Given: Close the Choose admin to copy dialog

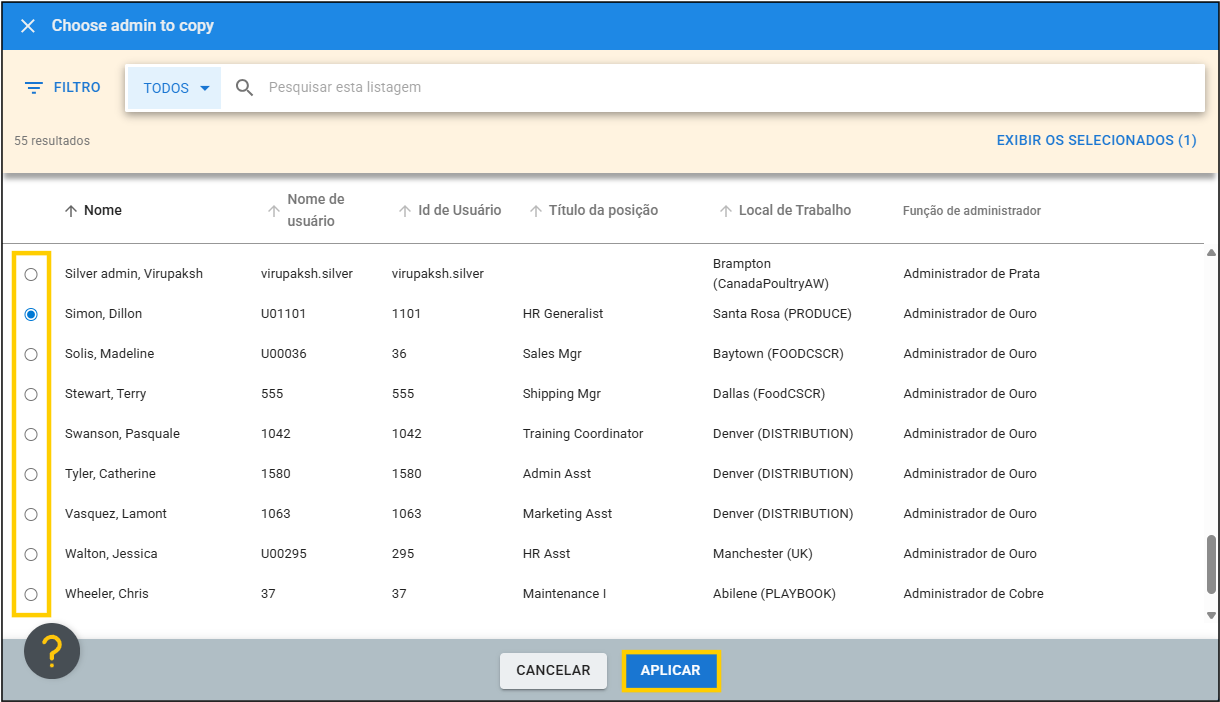Looking at the screenshot, I should [28, 26].
